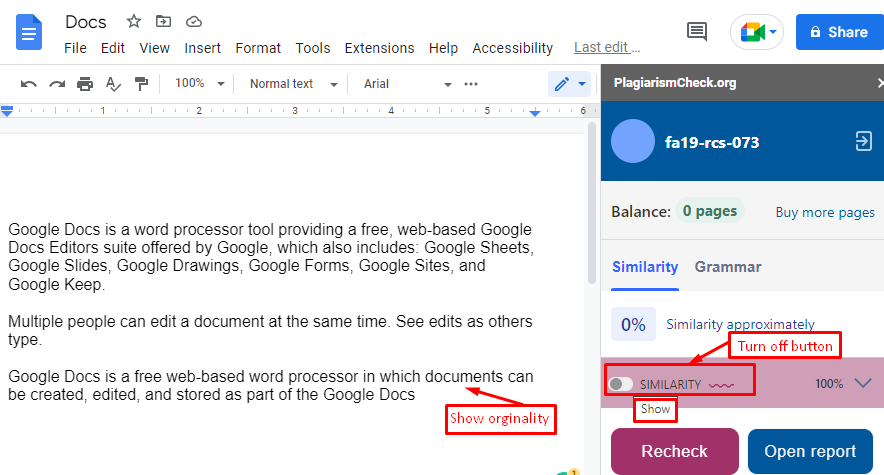
Task: Check the cloud save status icon
Action: point(194,21)
